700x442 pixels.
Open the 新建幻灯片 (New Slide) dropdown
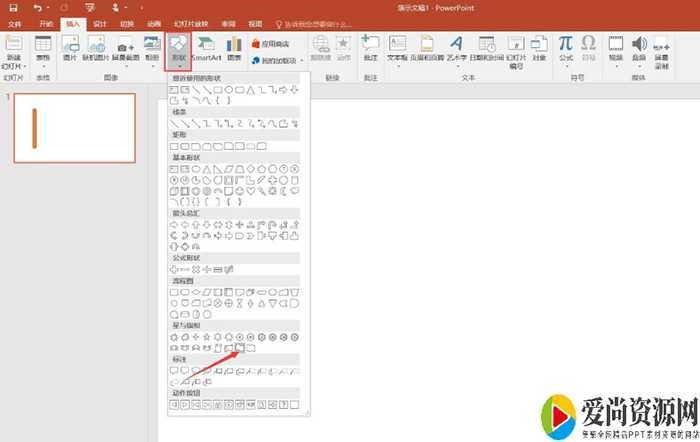coord(14,58)
